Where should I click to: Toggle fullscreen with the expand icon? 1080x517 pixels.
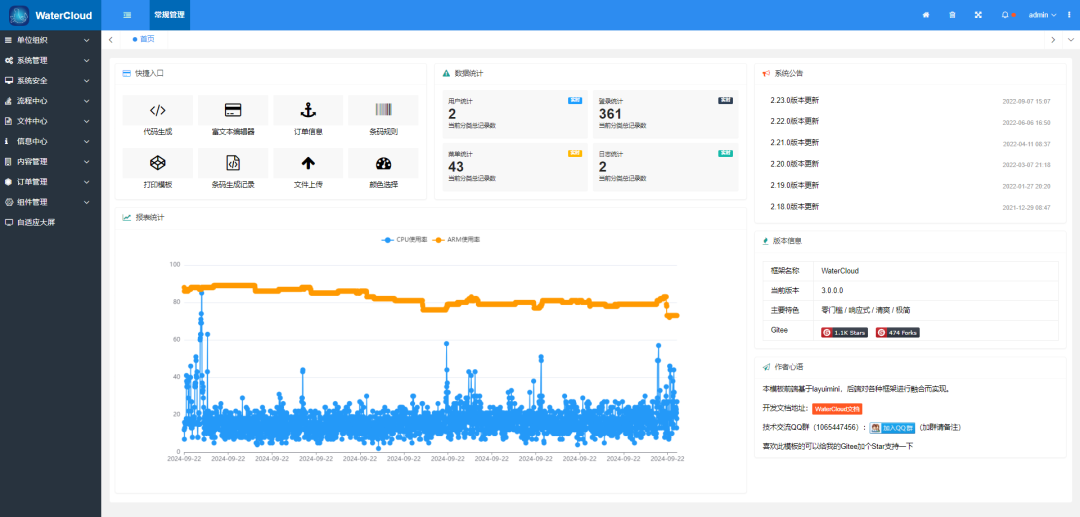[x=978, y=15]
